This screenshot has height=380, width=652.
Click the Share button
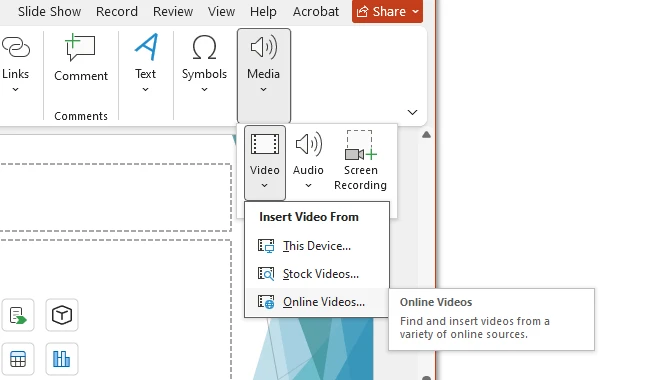point(388,12)
